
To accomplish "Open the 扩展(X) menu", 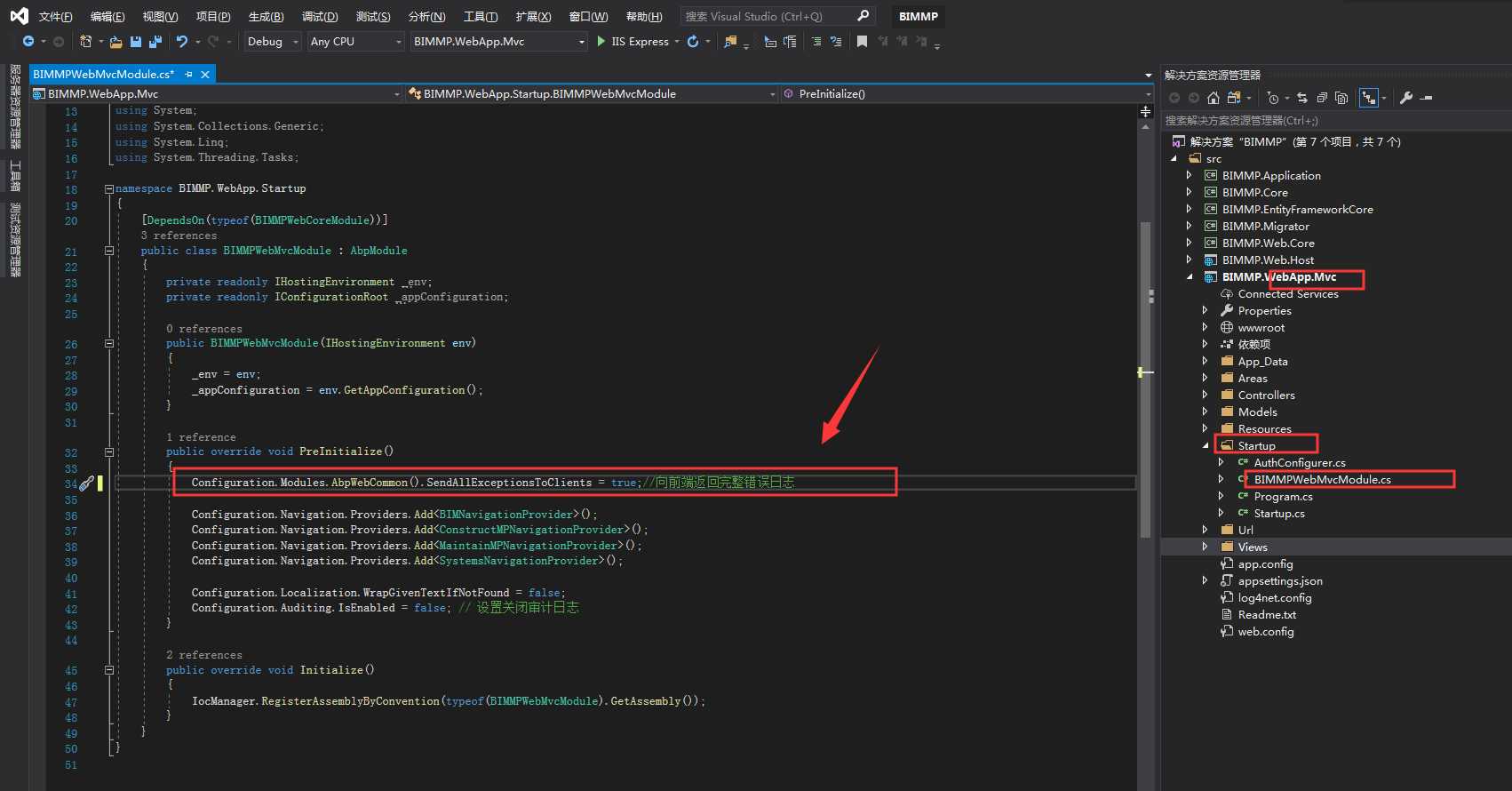I will pos(533,16).
